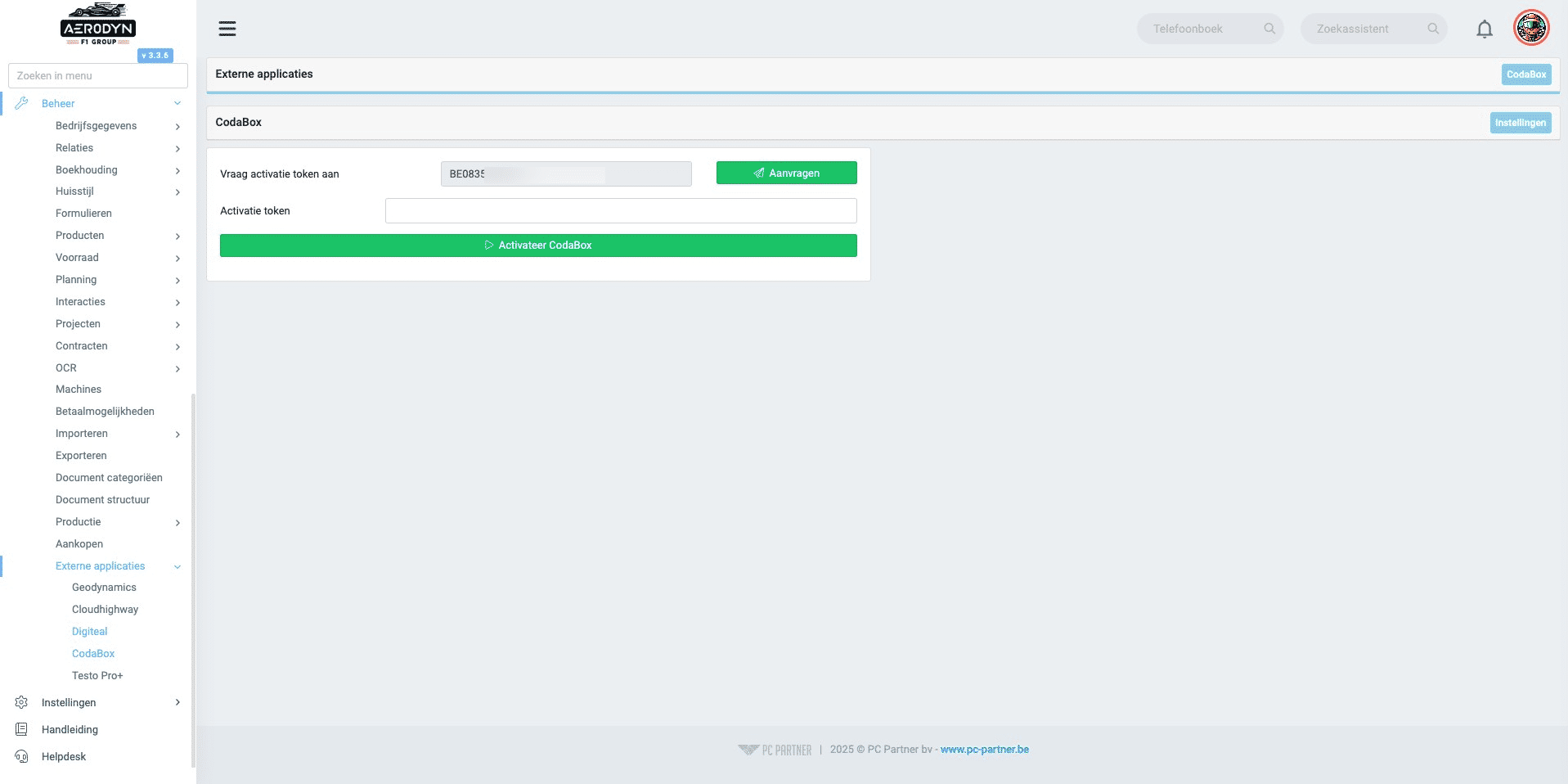Expand the Bedrijfsgegevens submenu arrow
Screen dimensions: 1568x784
(x=177, y=126)
